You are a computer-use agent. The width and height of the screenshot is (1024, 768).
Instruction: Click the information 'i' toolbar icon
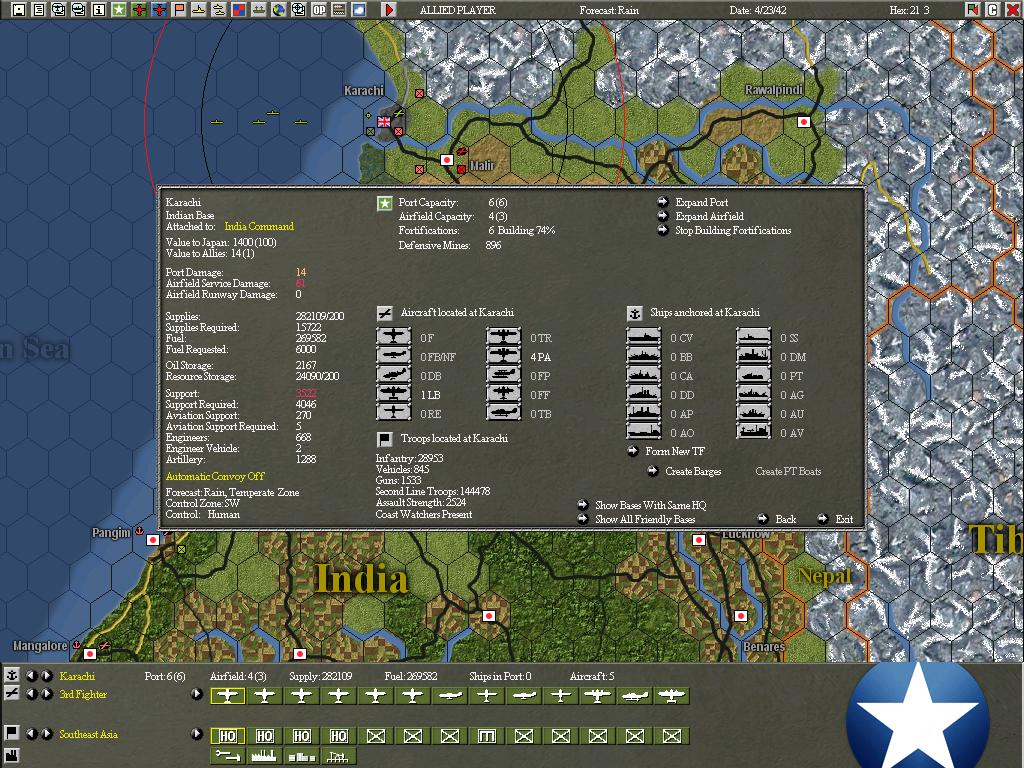tap(99, 10)
